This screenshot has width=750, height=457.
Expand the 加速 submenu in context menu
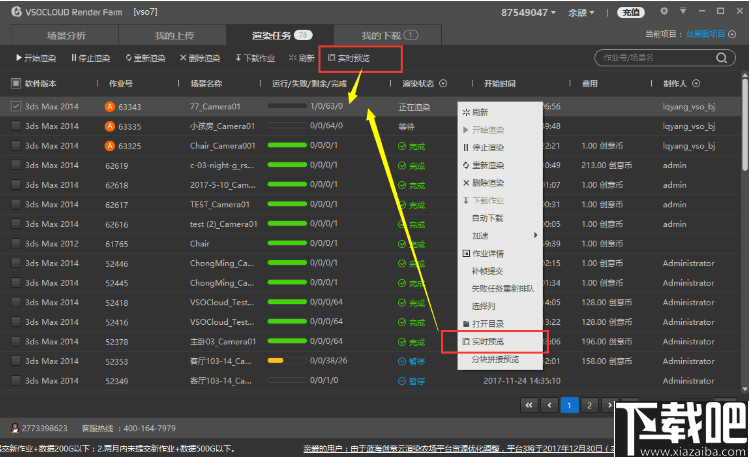[500, 235]
